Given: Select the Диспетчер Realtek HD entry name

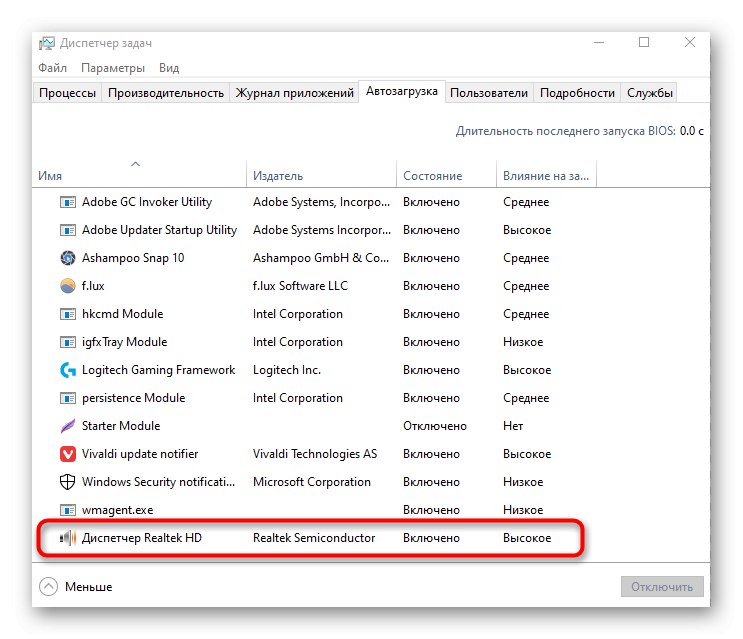Looking at the screenshot, I should click(x=142, y=538).
